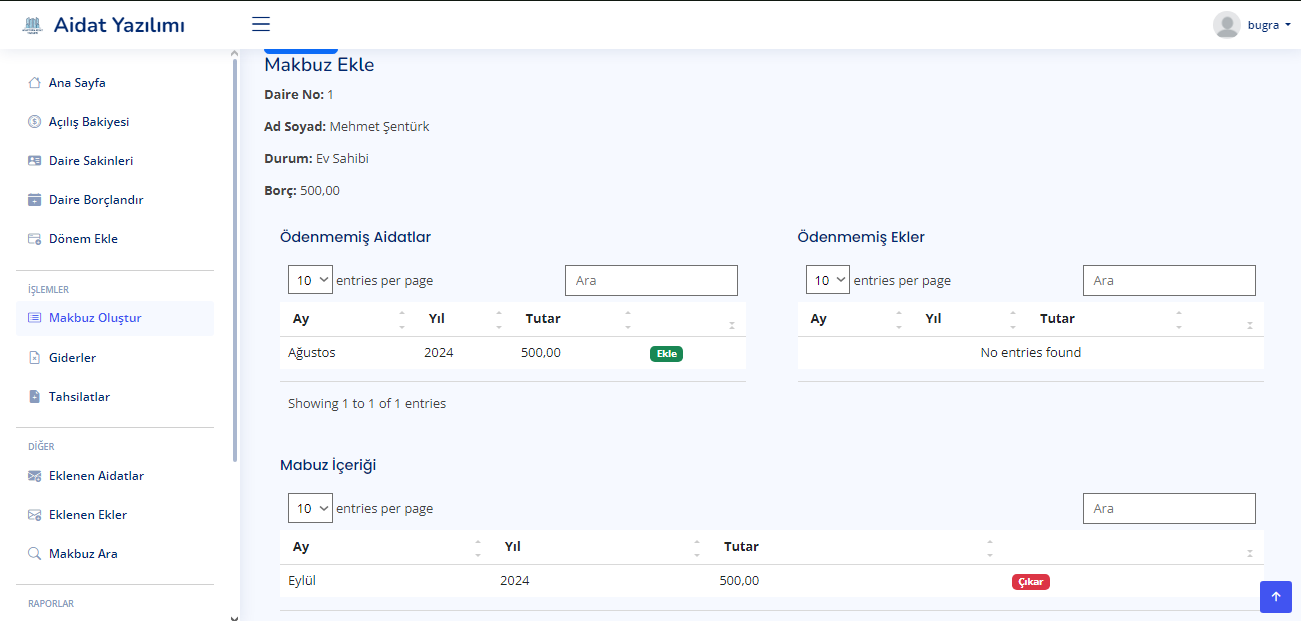This screenshot has width=1301, height=621.
Task: Click the Açılış Bakiyesi coin icon
Action: pos(34,122)
